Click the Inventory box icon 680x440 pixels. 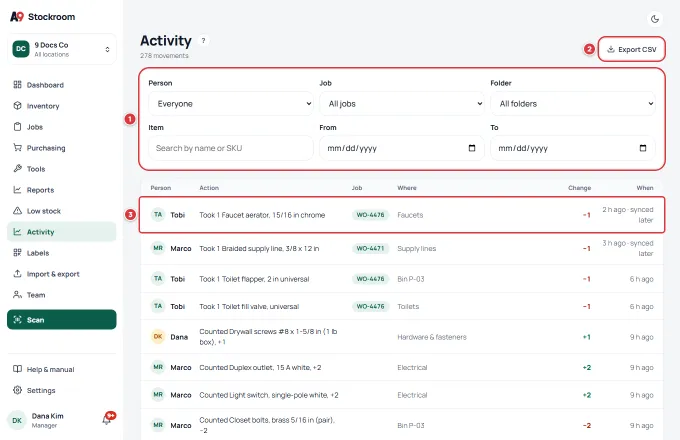pos(17,106)
